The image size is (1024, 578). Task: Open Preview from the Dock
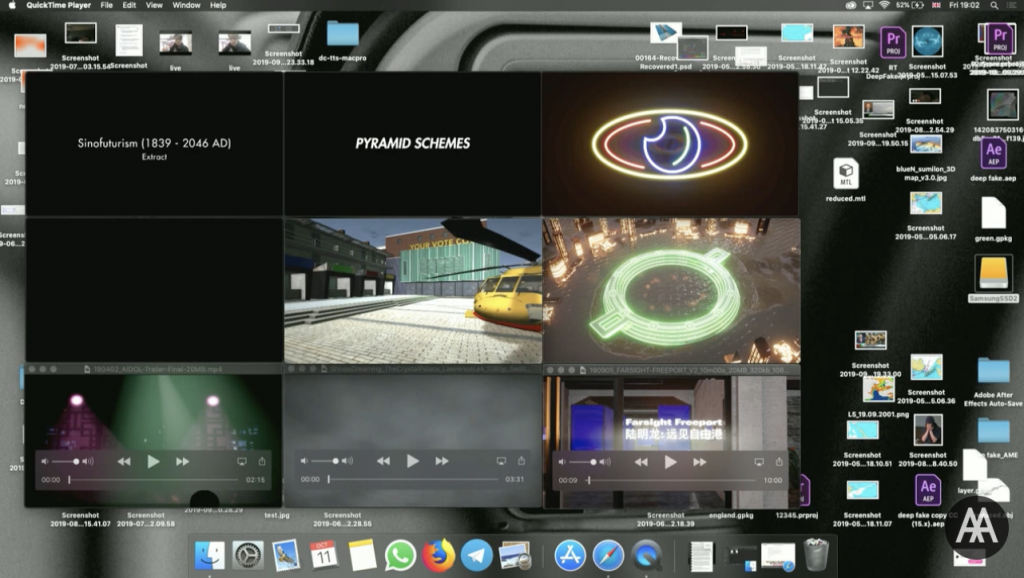pyautogui.click(x=515, y=556)
